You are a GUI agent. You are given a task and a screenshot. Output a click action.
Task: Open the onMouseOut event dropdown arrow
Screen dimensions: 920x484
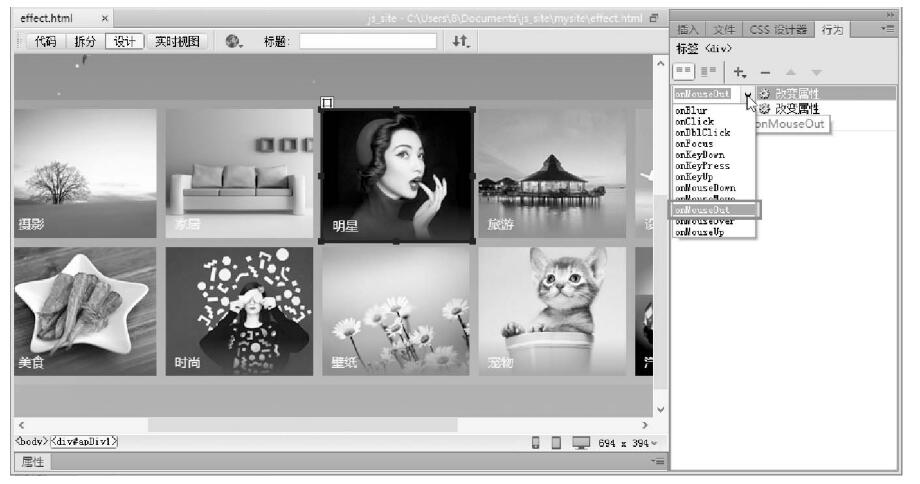tap(747, 94)
